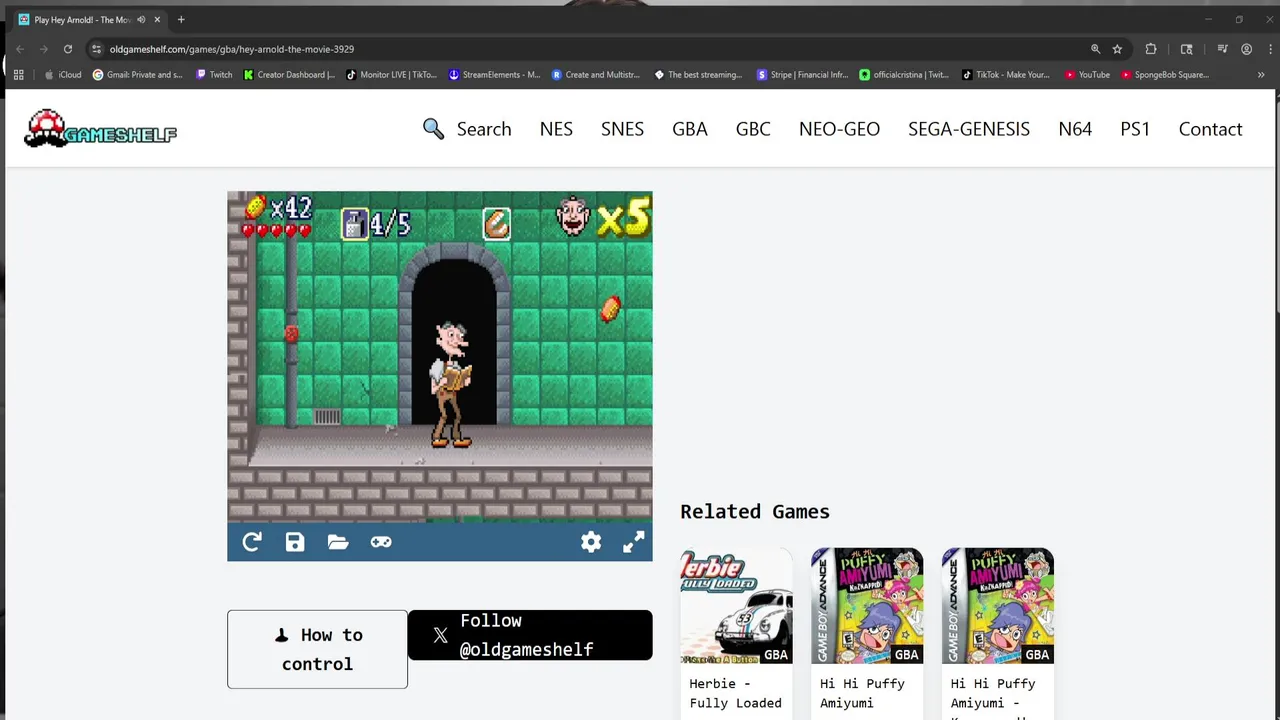Open browser zoom magnifier icon
Image resolution: width=1280 pixels, height=720 pixels.
(1095, 49)
